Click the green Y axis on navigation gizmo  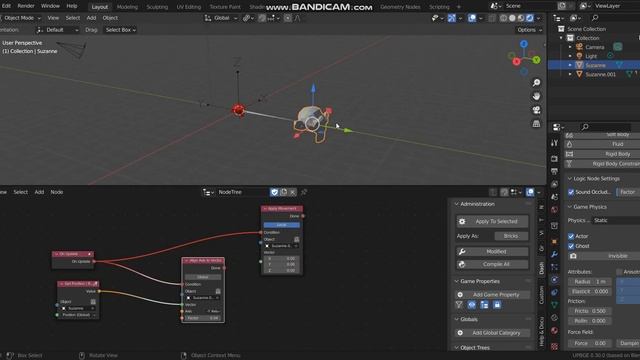536,60
